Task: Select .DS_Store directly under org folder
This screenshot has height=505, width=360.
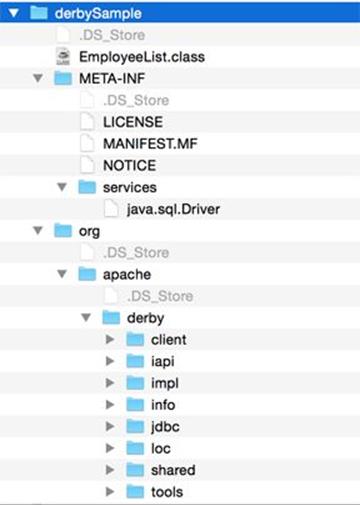Action: pyautogui.click(x=136, y=253)
